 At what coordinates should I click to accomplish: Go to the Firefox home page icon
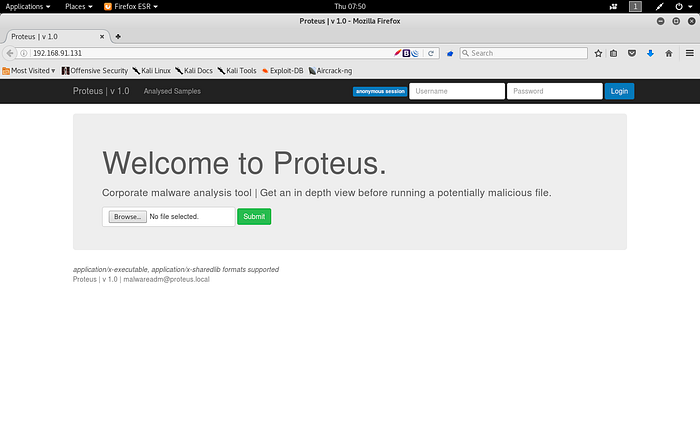tap(668, 53)
